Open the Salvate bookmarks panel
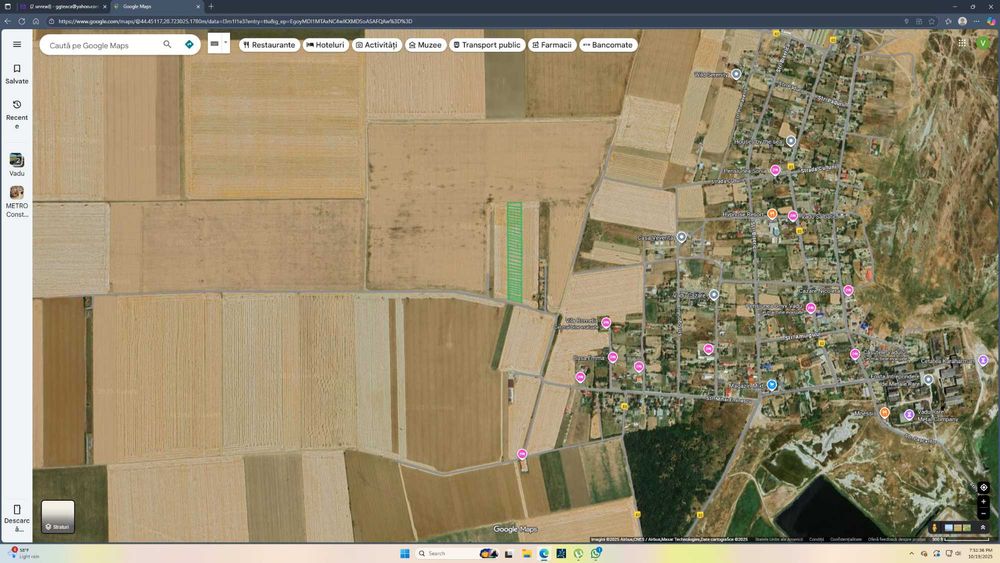Image resolution: width=1000 pixels, height=563 pixels. tap(17, 74)
